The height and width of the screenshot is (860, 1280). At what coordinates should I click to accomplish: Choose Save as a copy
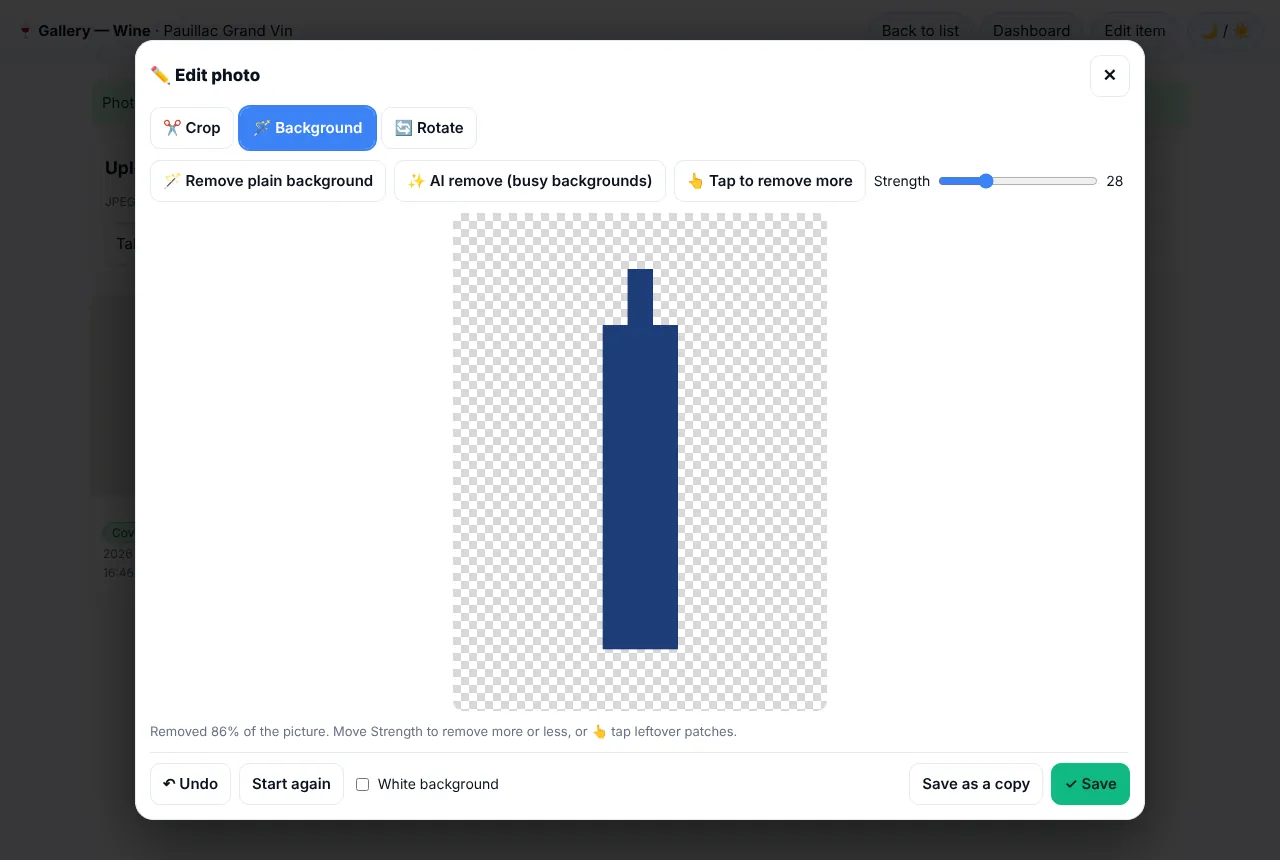point(976,784)
